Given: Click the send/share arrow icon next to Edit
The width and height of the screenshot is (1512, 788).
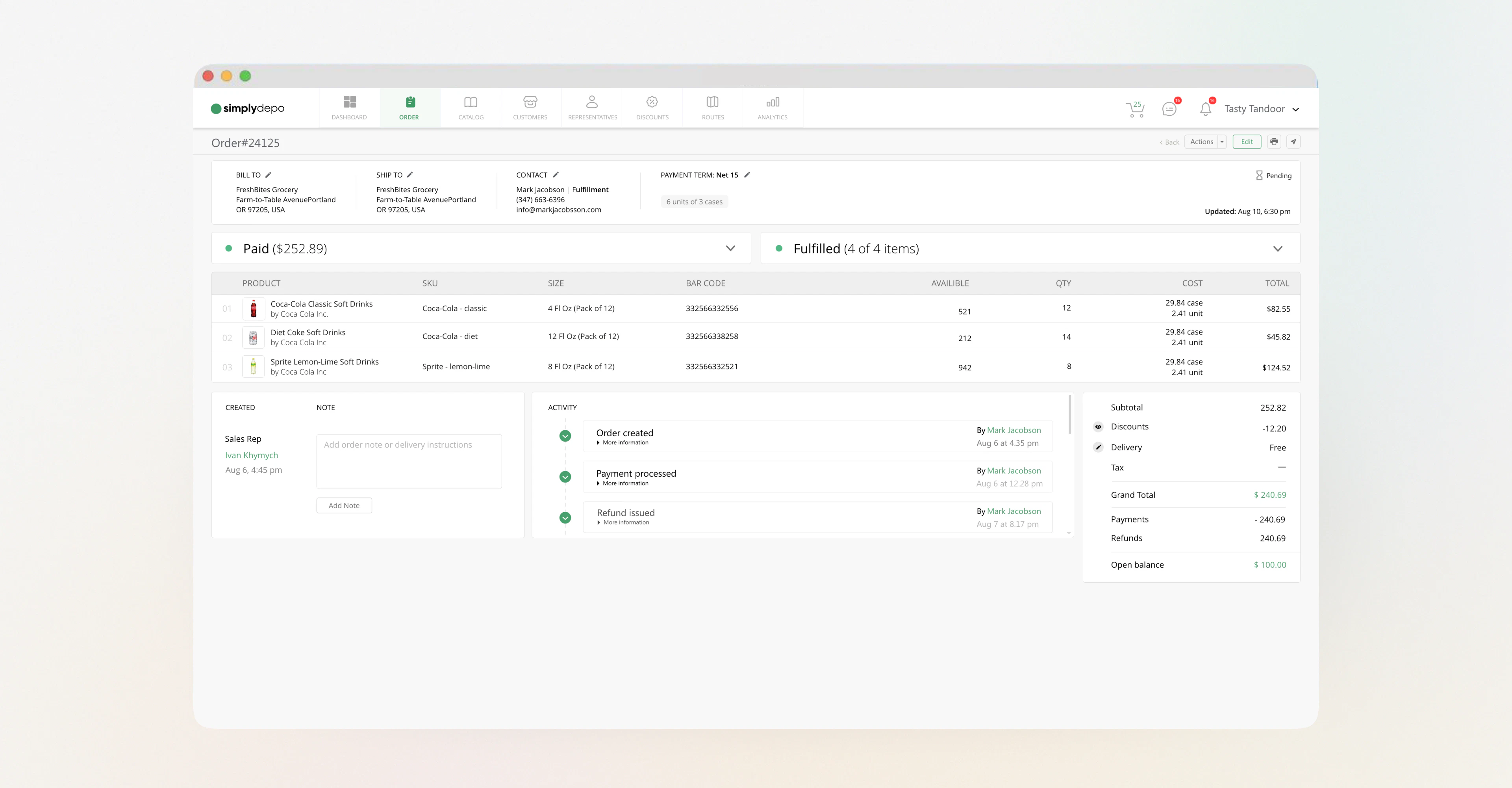Looking at the screenshot, I should (1293, 141).
